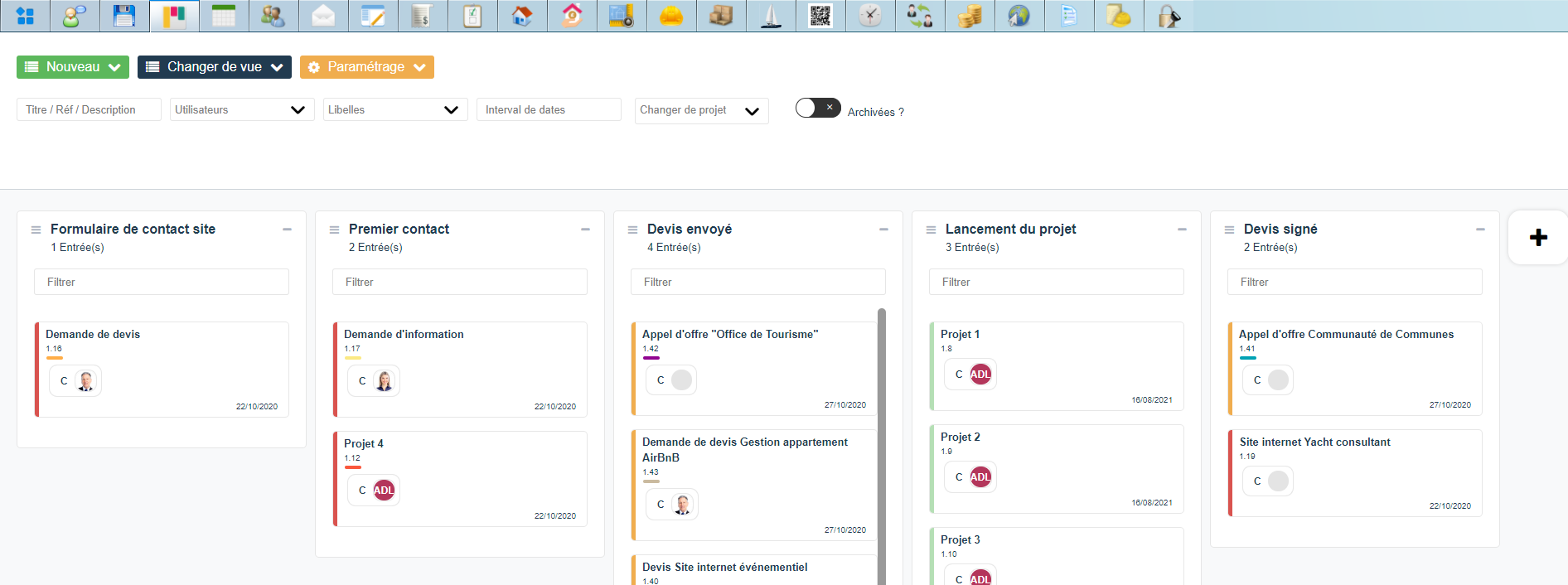Open the Devis Site internet événementiel card

754,570
